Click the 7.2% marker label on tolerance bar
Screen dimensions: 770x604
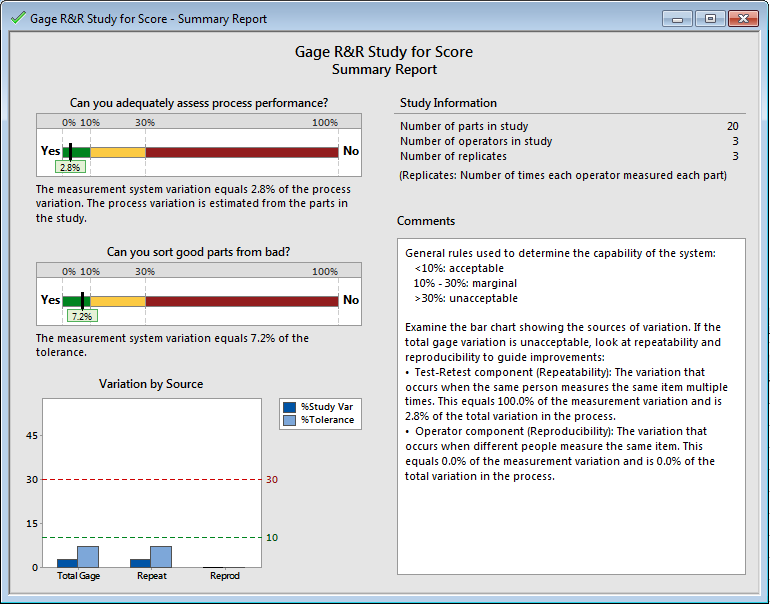[81, 315]
